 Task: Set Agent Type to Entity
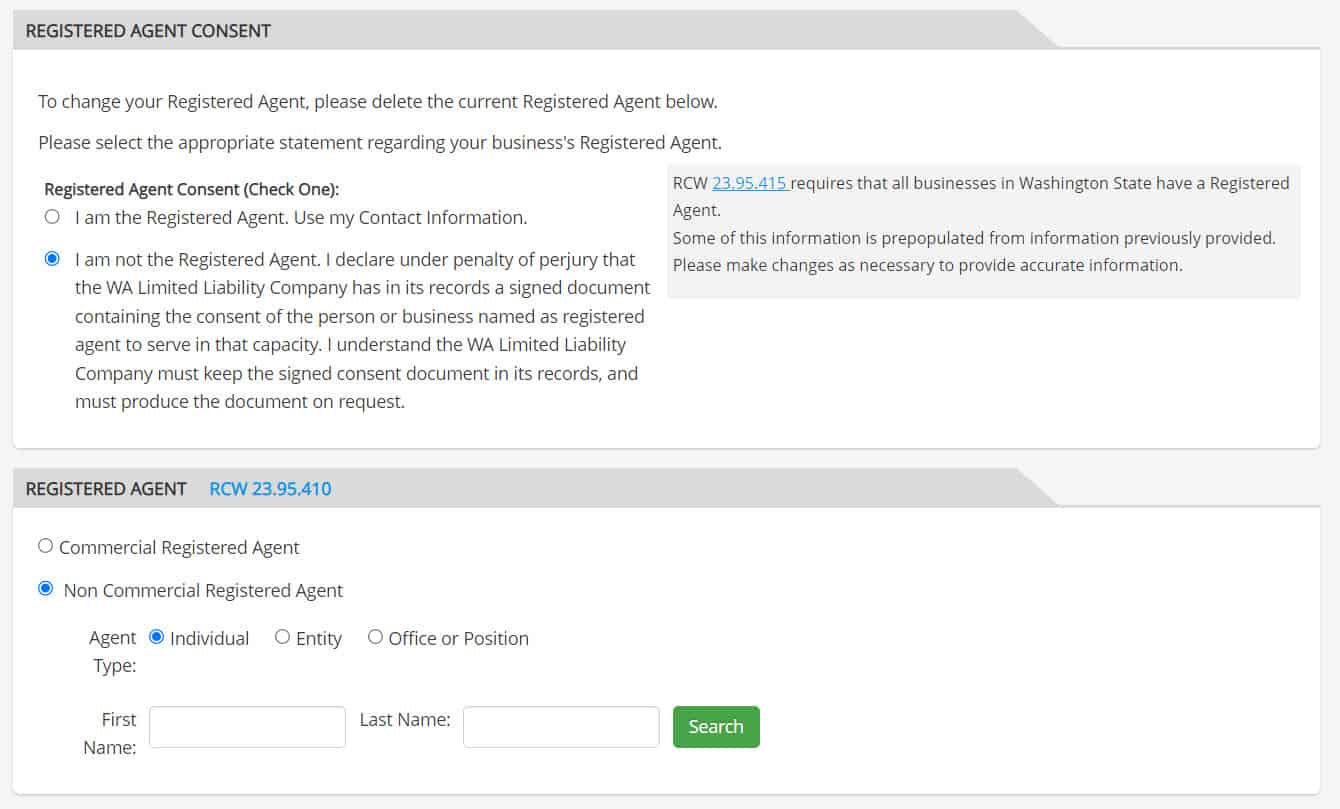click(282, 637)
